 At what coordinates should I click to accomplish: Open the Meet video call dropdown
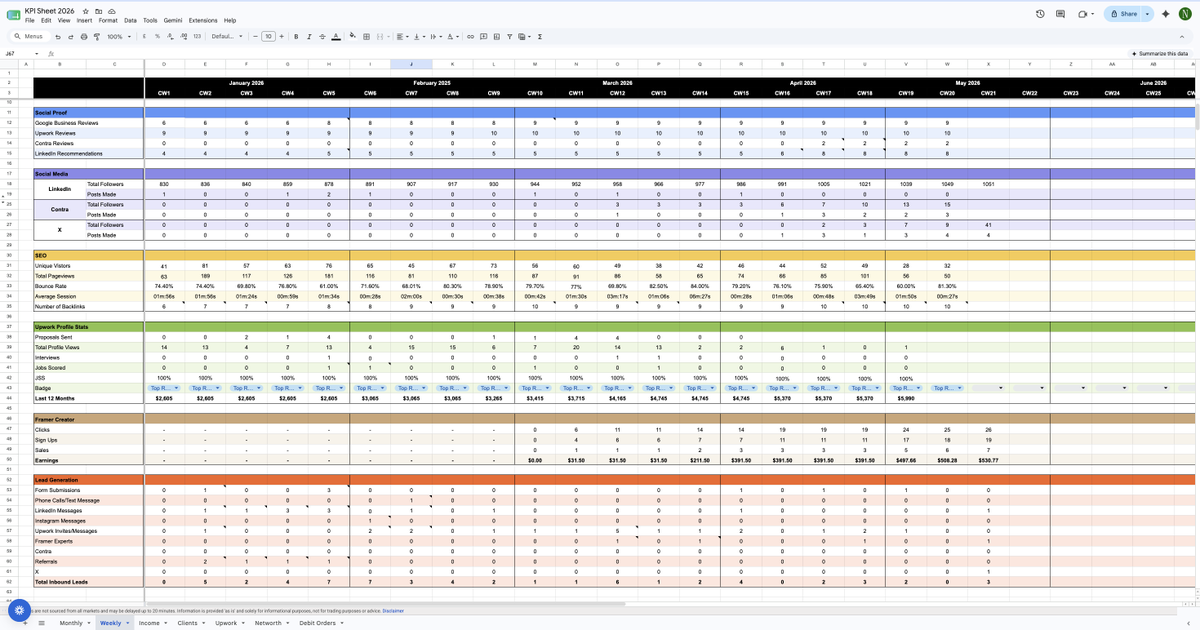pos(1094,14)
